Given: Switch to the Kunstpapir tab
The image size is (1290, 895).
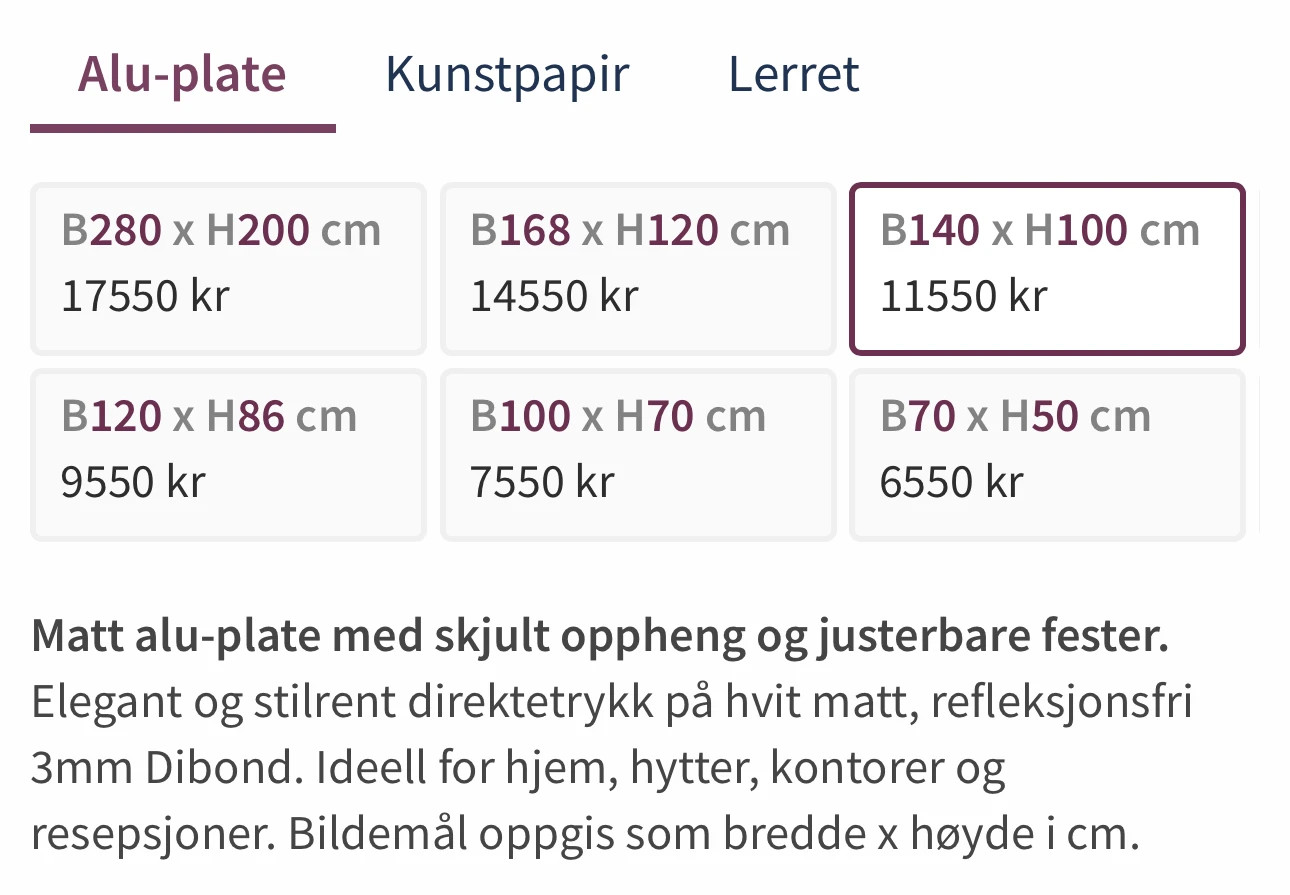Looking at the screenshot, I should tap(507, 74).
